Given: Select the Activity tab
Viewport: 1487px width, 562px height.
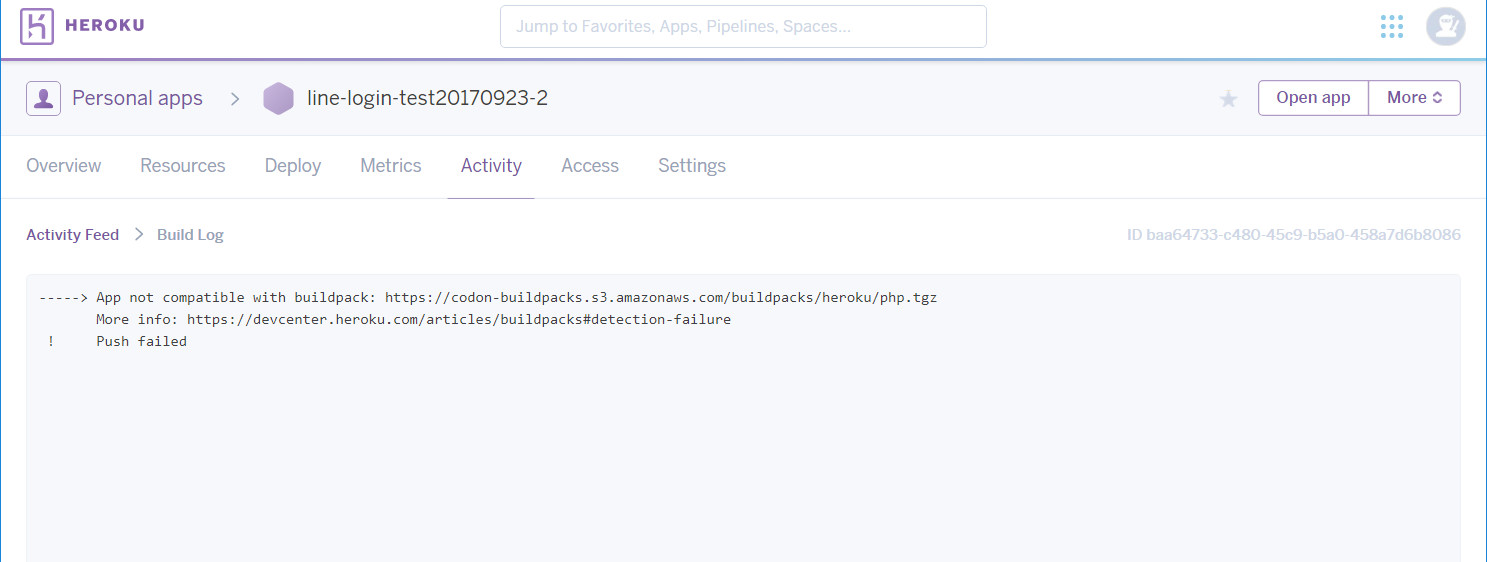Looking at the screenshot, I should (x=491, y=166).
